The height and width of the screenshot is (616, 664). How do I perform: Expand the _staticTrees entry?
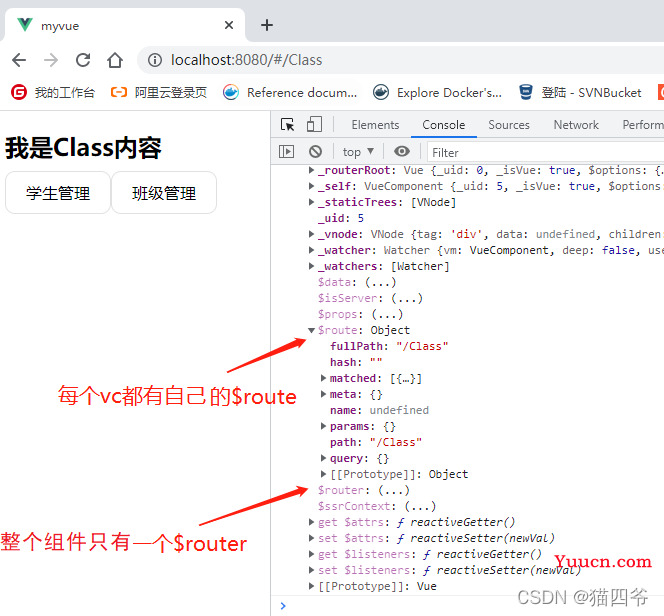[x=312, y=202]
